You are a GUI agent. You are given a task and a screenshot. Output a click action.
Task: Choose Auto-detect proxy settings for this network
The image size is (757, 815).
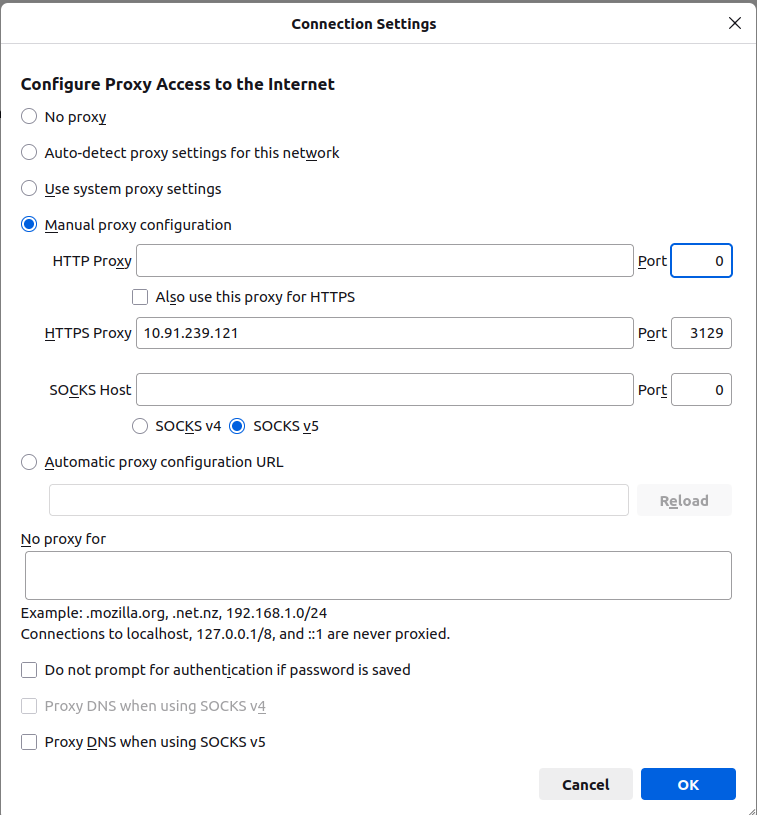click(29, 153)
